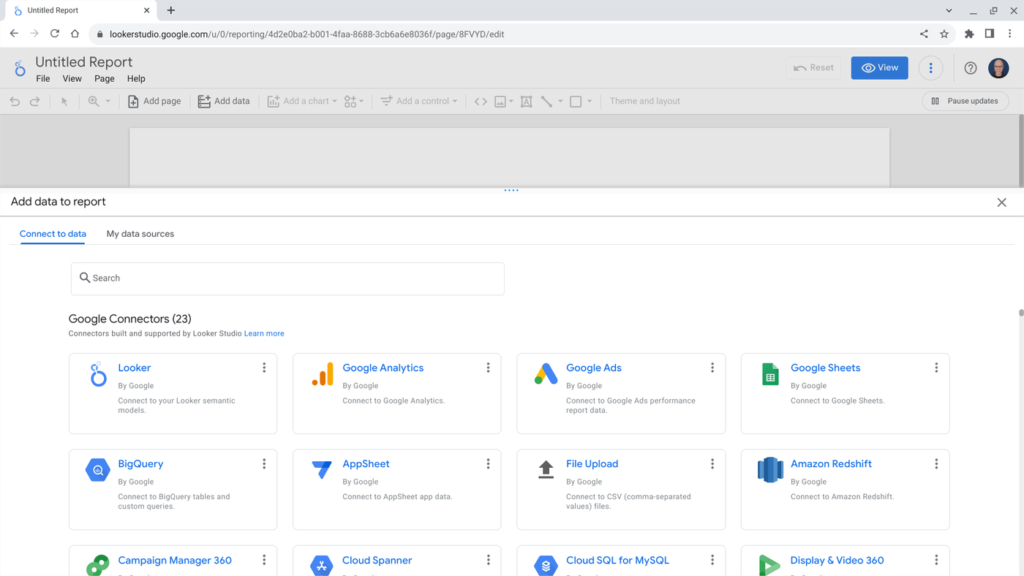The width and height of the screenshot is (1024, 576).
Task: Pick the File Upload connector icon
Action: tap(546, 470)
